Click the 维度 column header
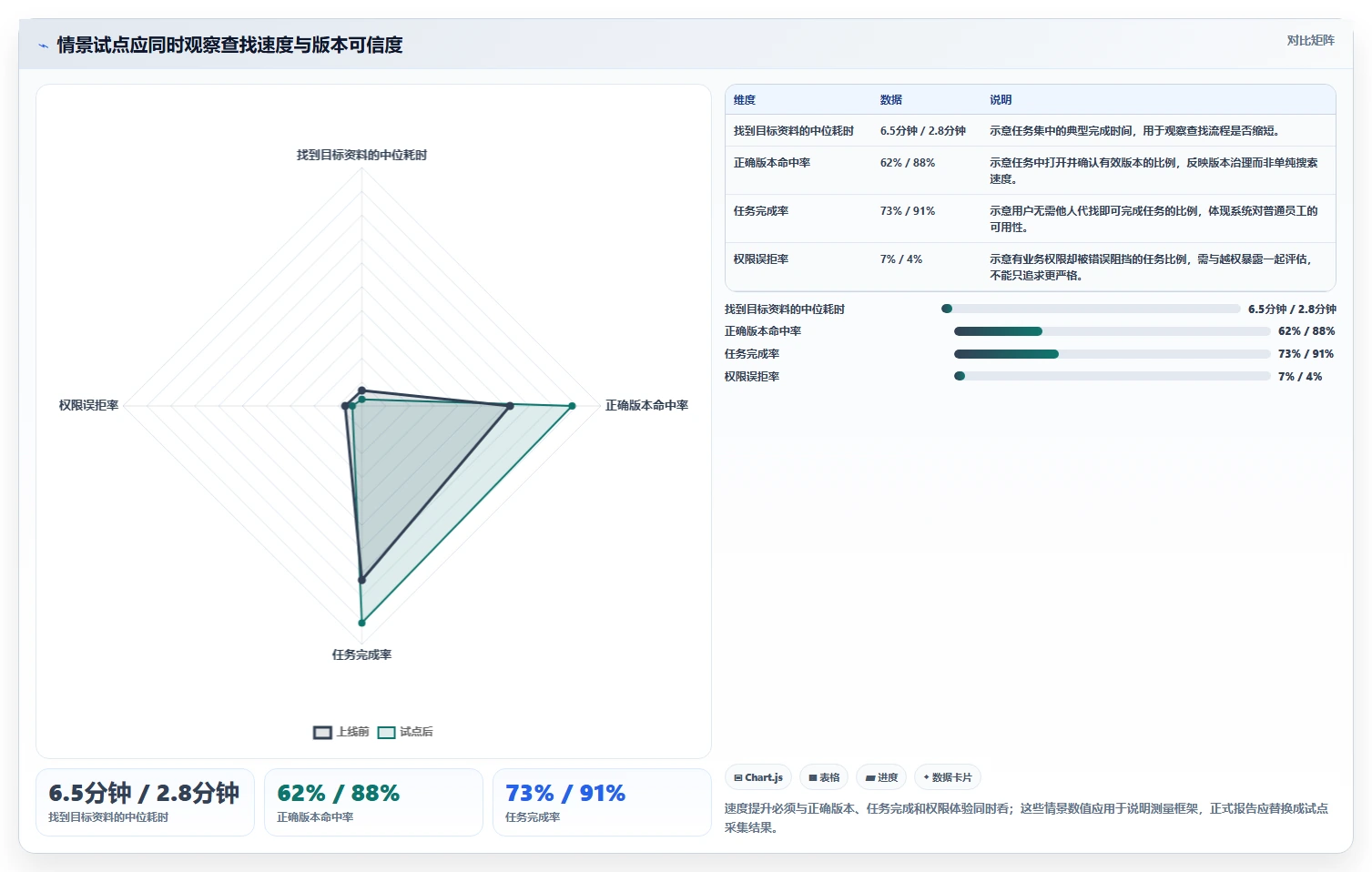 (745, 100)
